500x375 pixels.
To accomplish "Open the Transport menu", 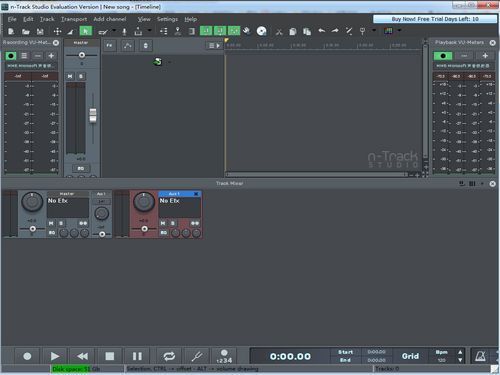I will (74, 19).
